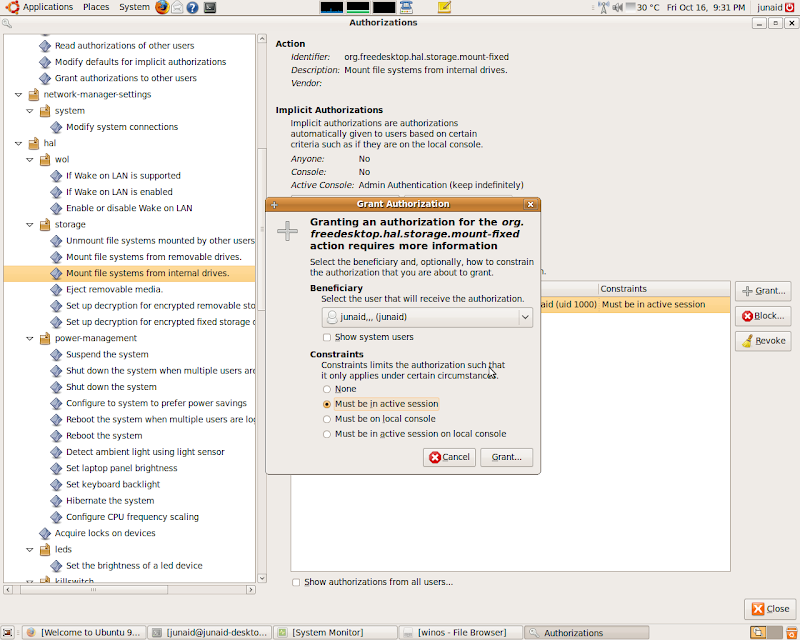Select the None constraint option
Screen dimensions: 800x640
[x=327, y=389]
